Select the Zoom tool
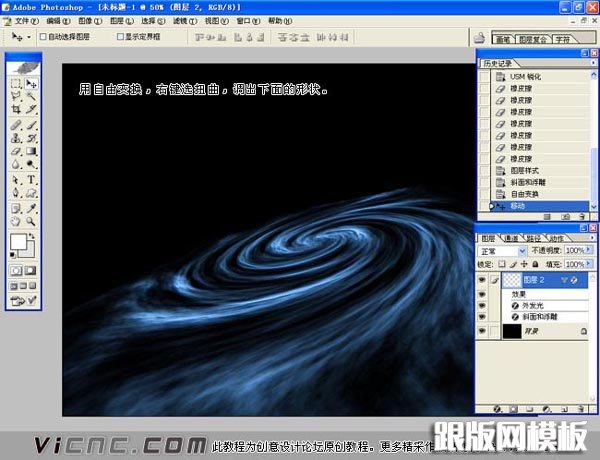 pyautogui.click(x=31, y=221)
